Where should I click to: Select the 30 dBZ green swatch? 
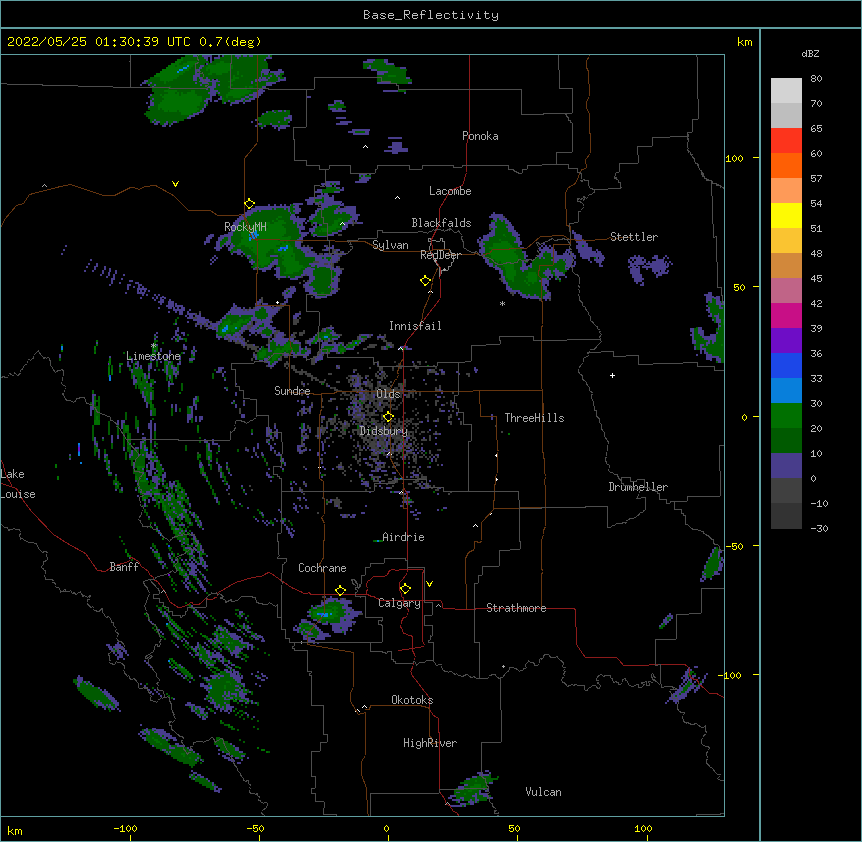(x=786, y=416)
